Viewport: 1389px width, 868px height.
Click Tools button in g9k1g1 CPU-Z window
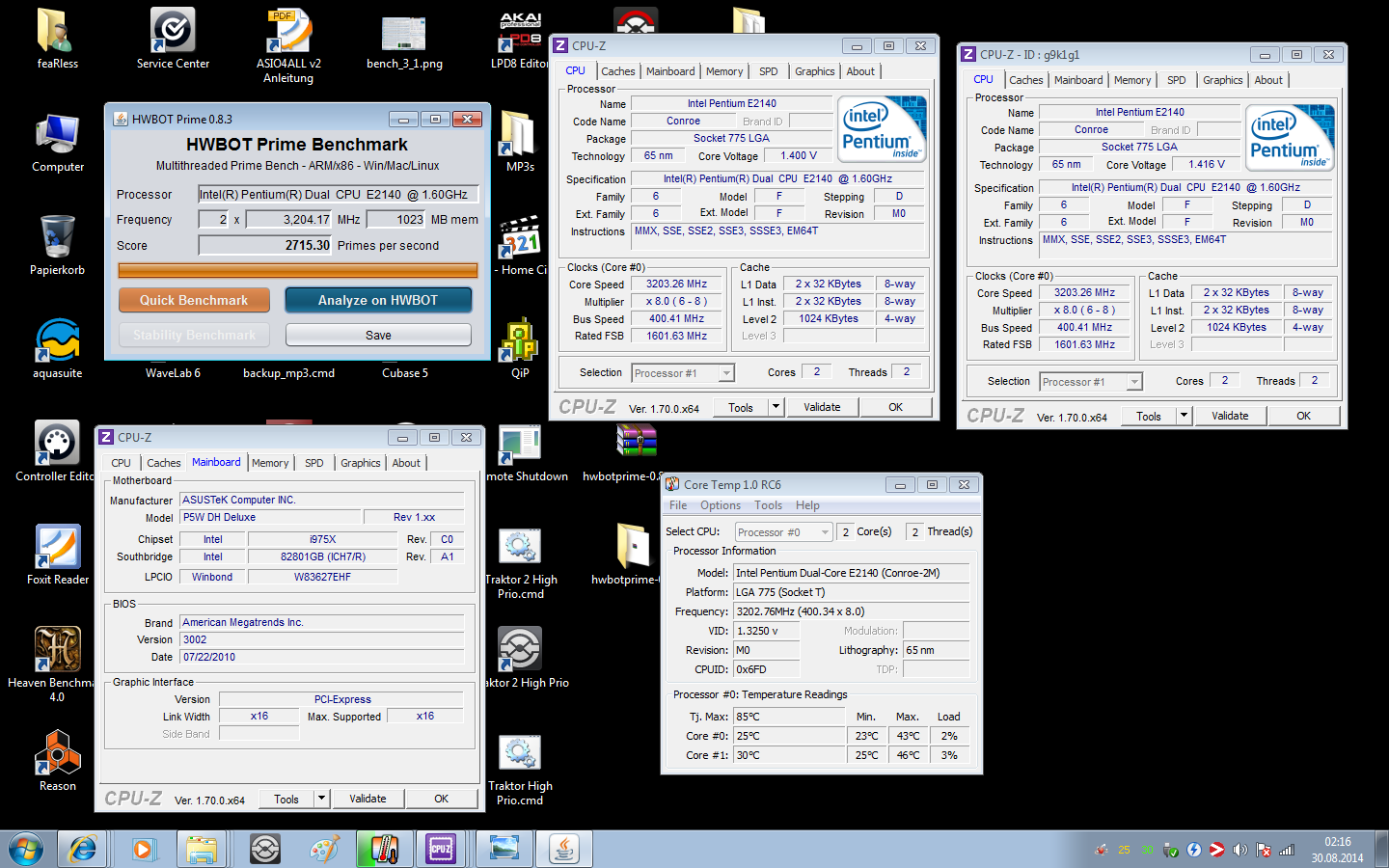click(x=1149, y=416)
